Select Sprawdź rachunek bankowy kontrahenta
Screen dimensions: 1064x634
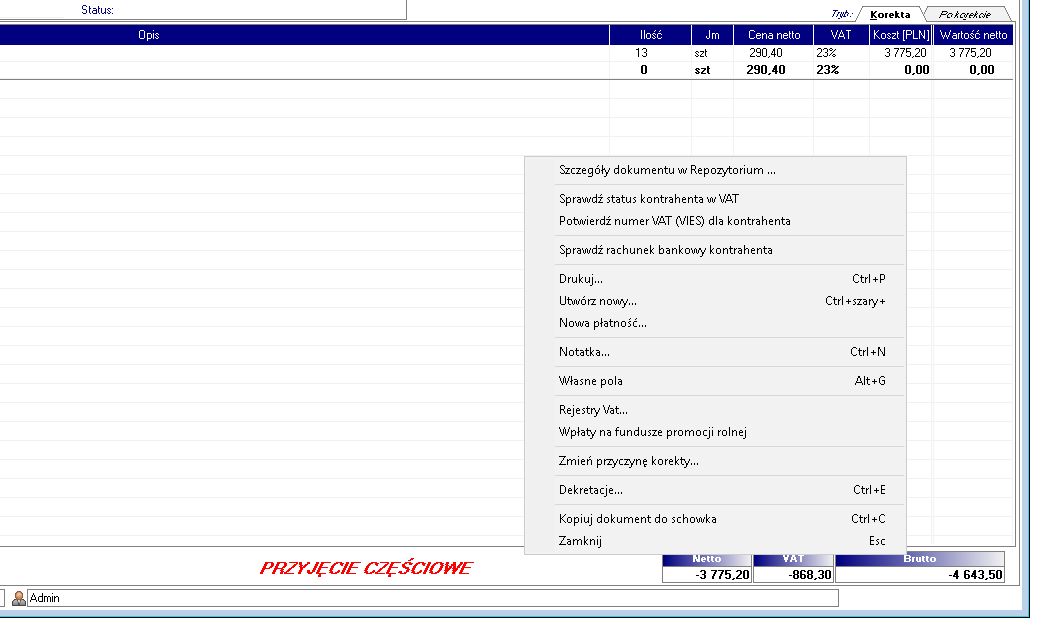tap(665, 250)
